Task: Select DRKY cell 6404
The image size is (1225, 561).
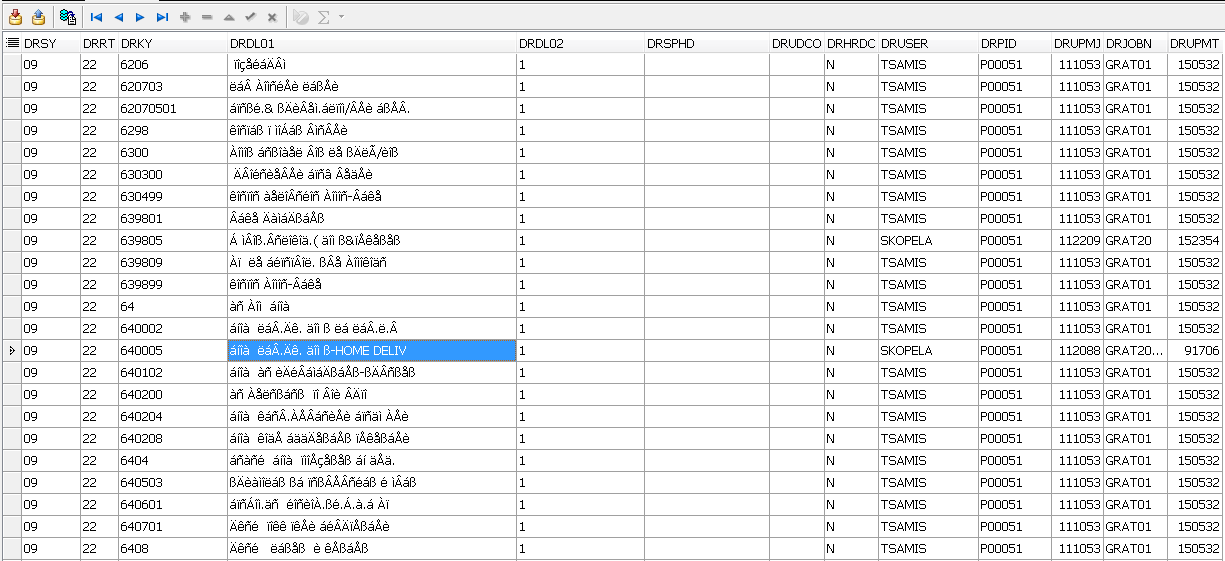Action: point(172,461)
